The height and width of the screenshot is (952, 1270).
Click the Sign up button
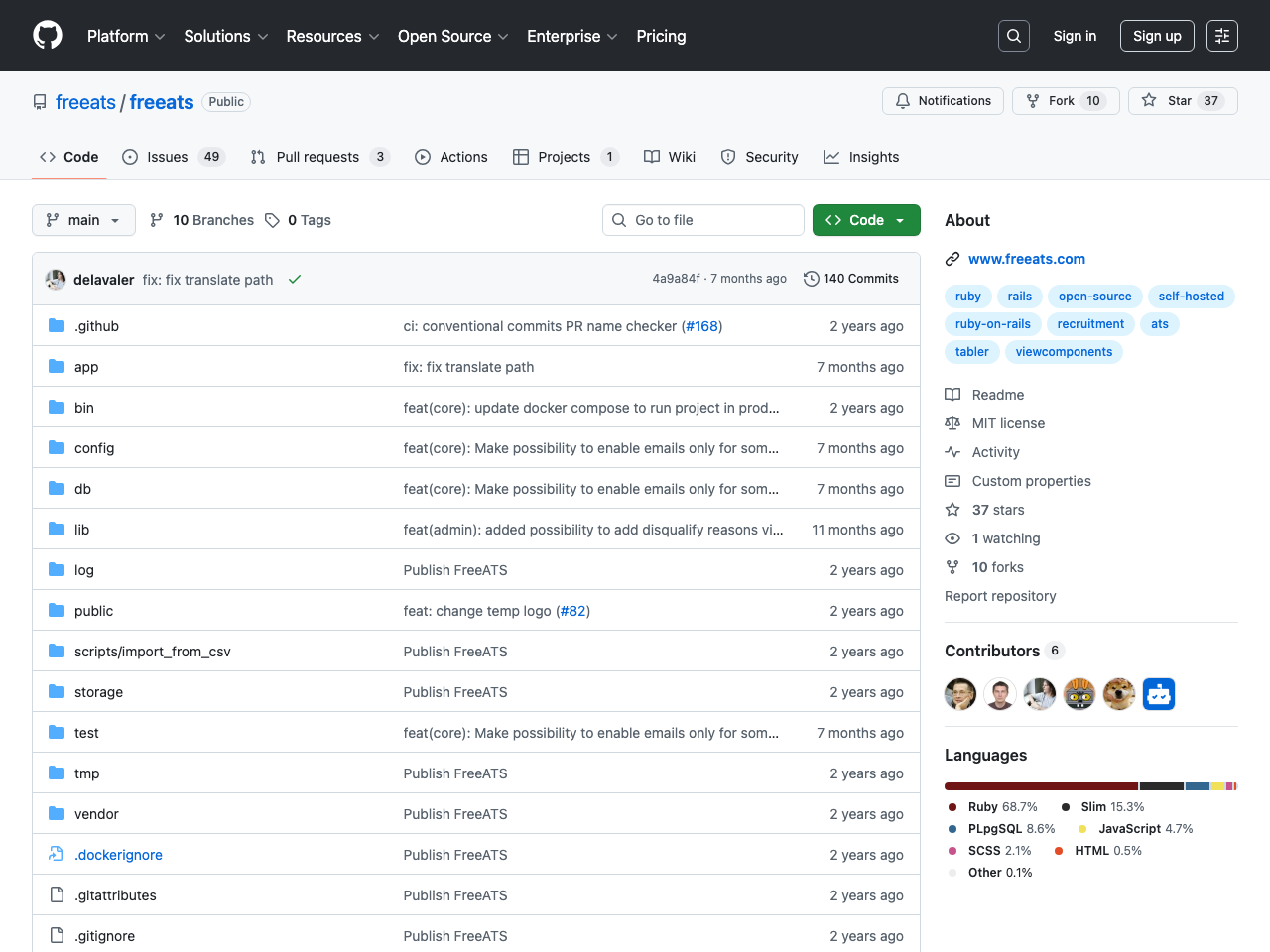(1156, 36)
